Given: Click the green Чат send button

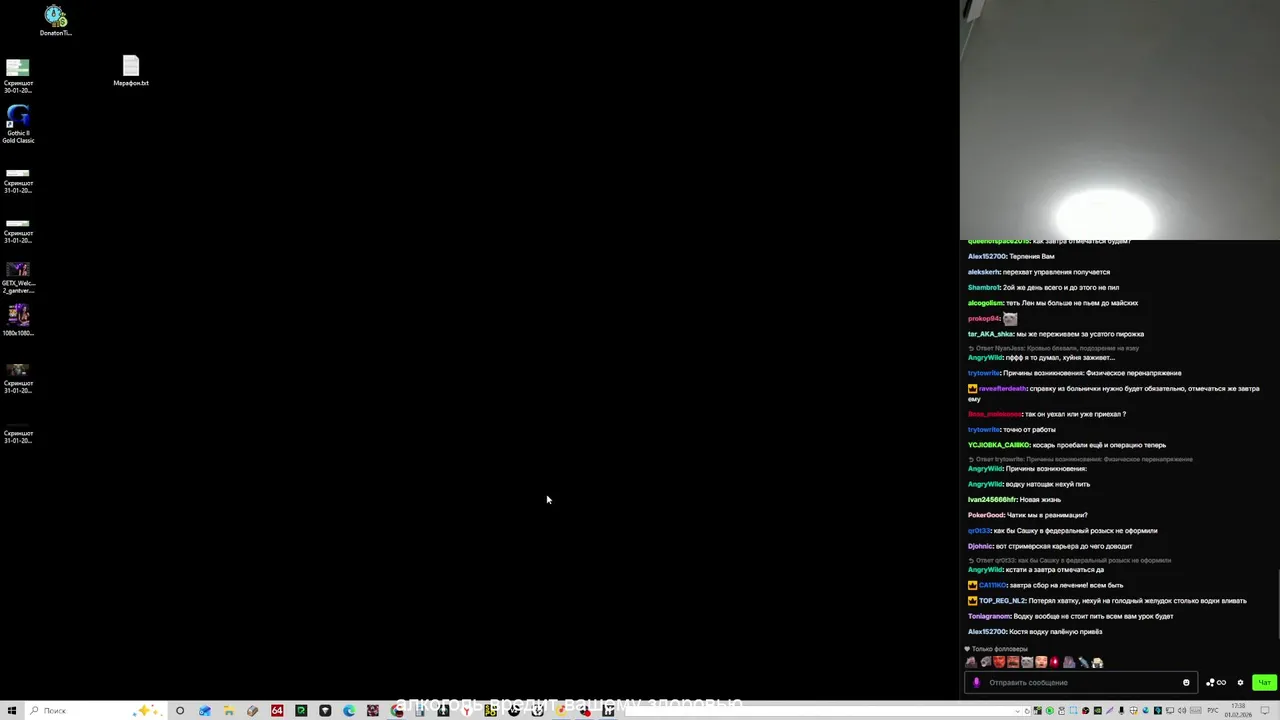Looking at the screenshot, I should pos(1264,683).
